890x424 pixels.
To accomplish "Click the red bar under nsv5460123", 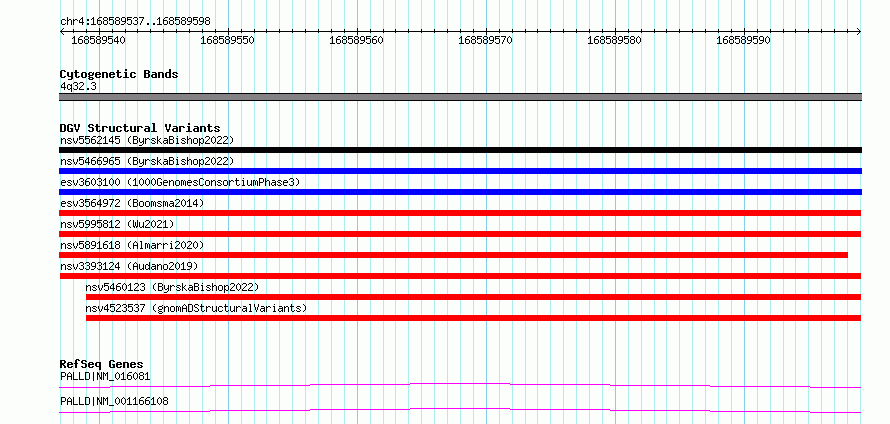I will 473,297.
